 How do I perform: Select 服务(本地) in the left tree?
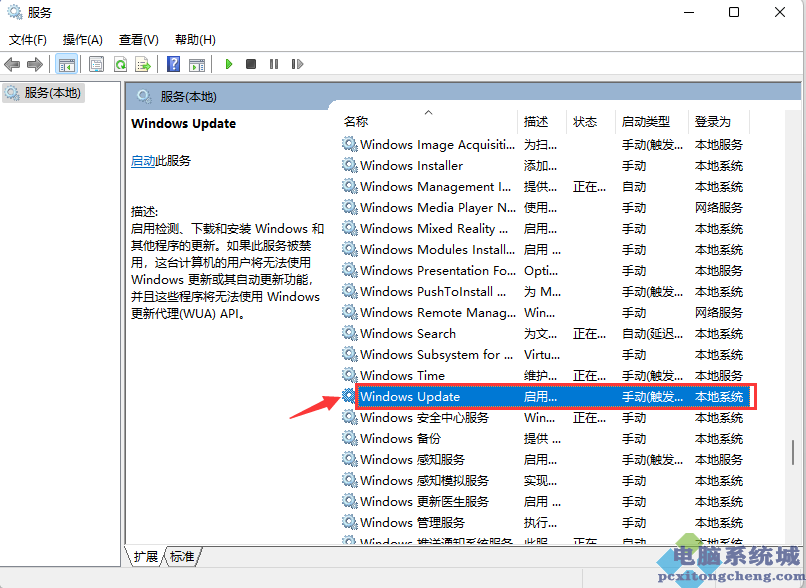coord(43,93)
